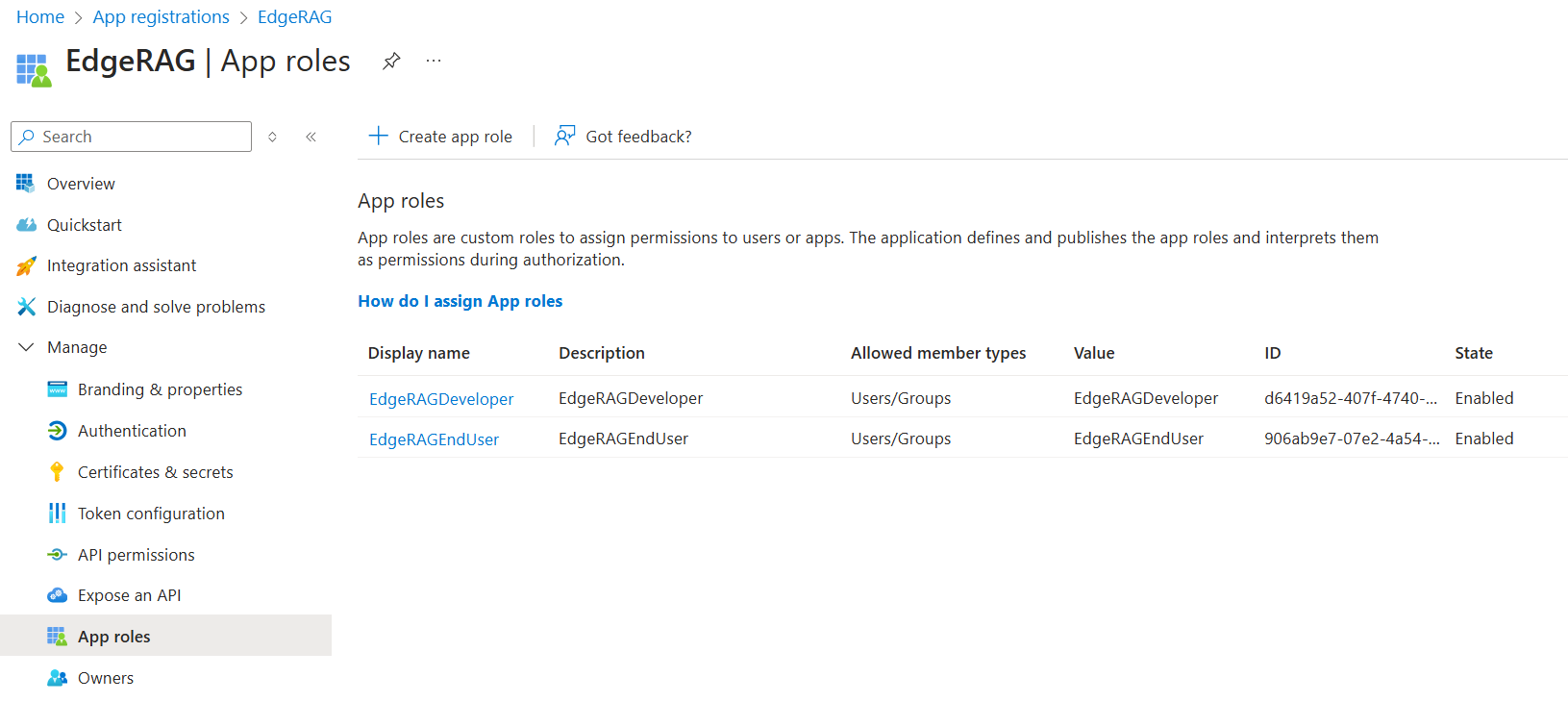Open API permissions
The height and width of the screenshot is (702, 1568).
click(x=137, y=555)
